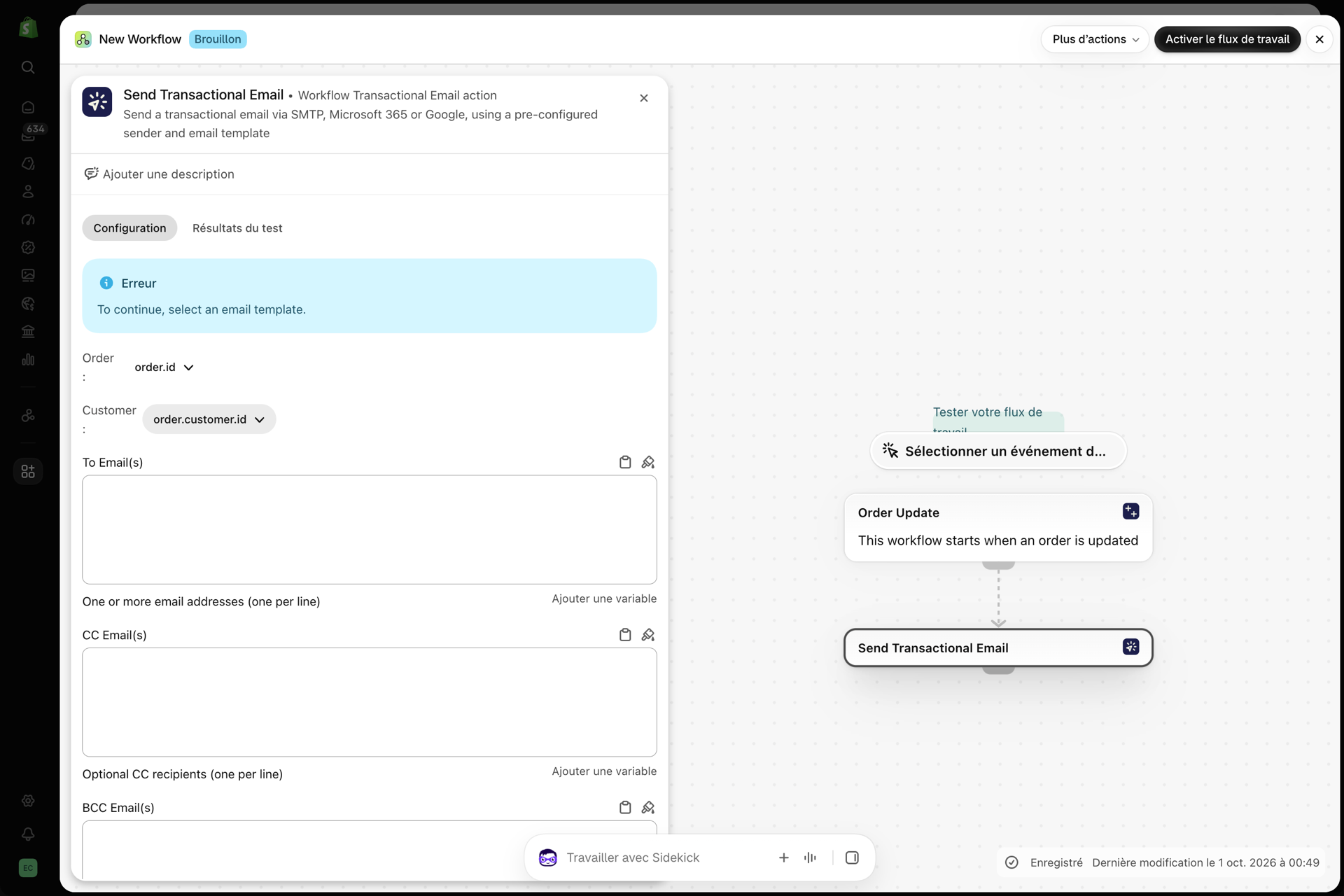
Task: Open Settings gear in the sidebar
Action: [28, 801]
